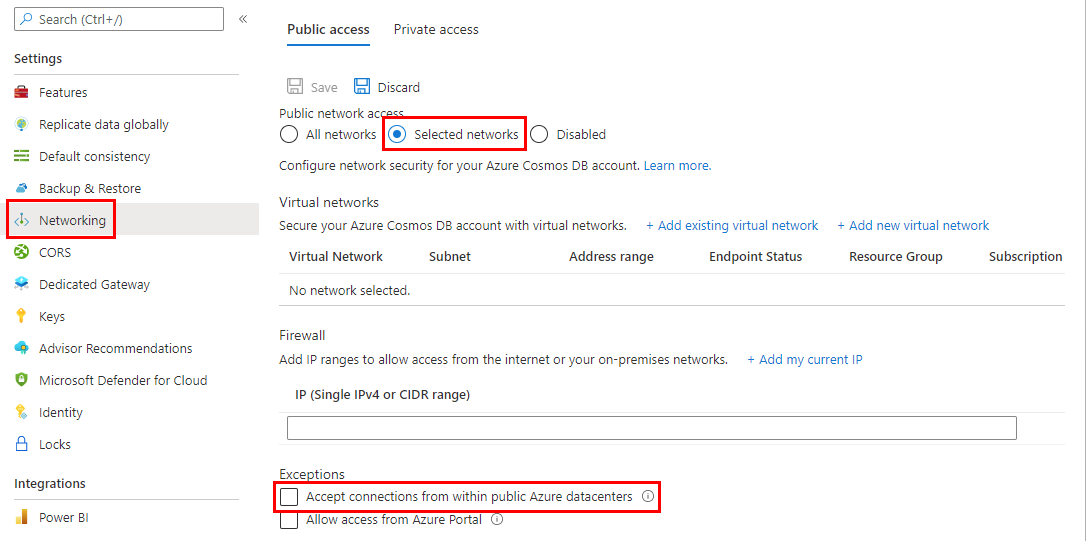Click the Features toolbox icon
This screenshot has height=541, width=1086.
tap(22, 93)
